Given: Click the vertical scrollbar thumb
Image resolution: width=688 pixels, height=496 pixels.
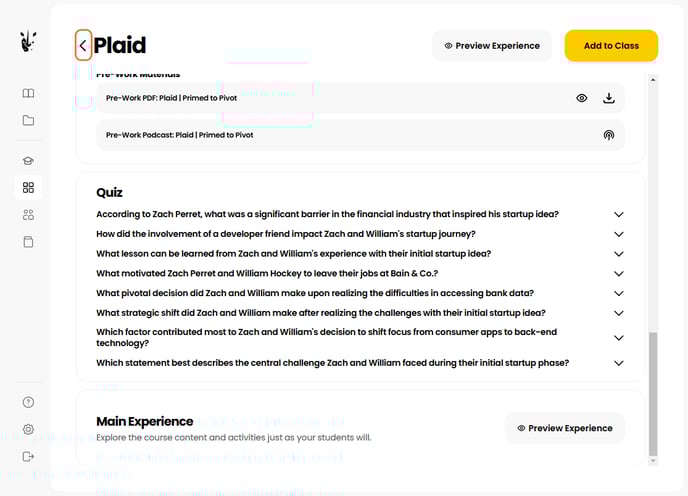Looking at the screenshot, I should [654, 393].
